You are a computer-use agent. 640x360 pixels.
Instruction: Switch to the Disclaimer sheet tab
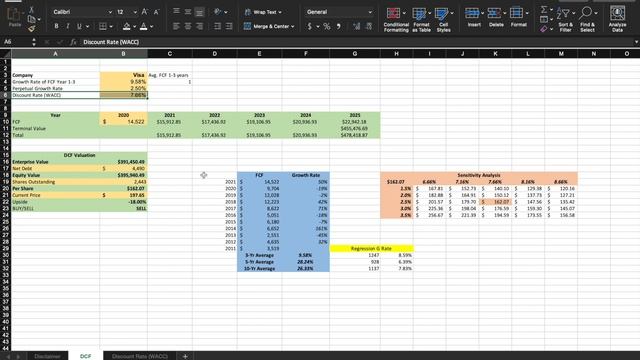47,356
